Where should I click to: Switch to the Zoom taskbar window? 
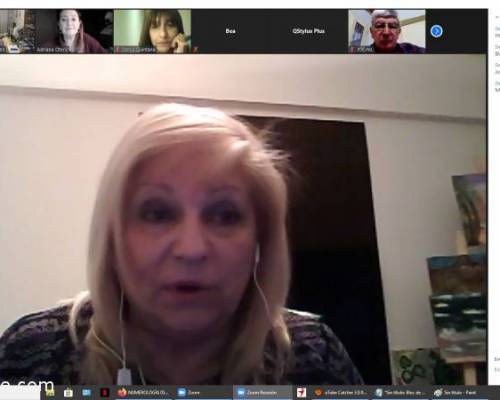tap(203, 393)
